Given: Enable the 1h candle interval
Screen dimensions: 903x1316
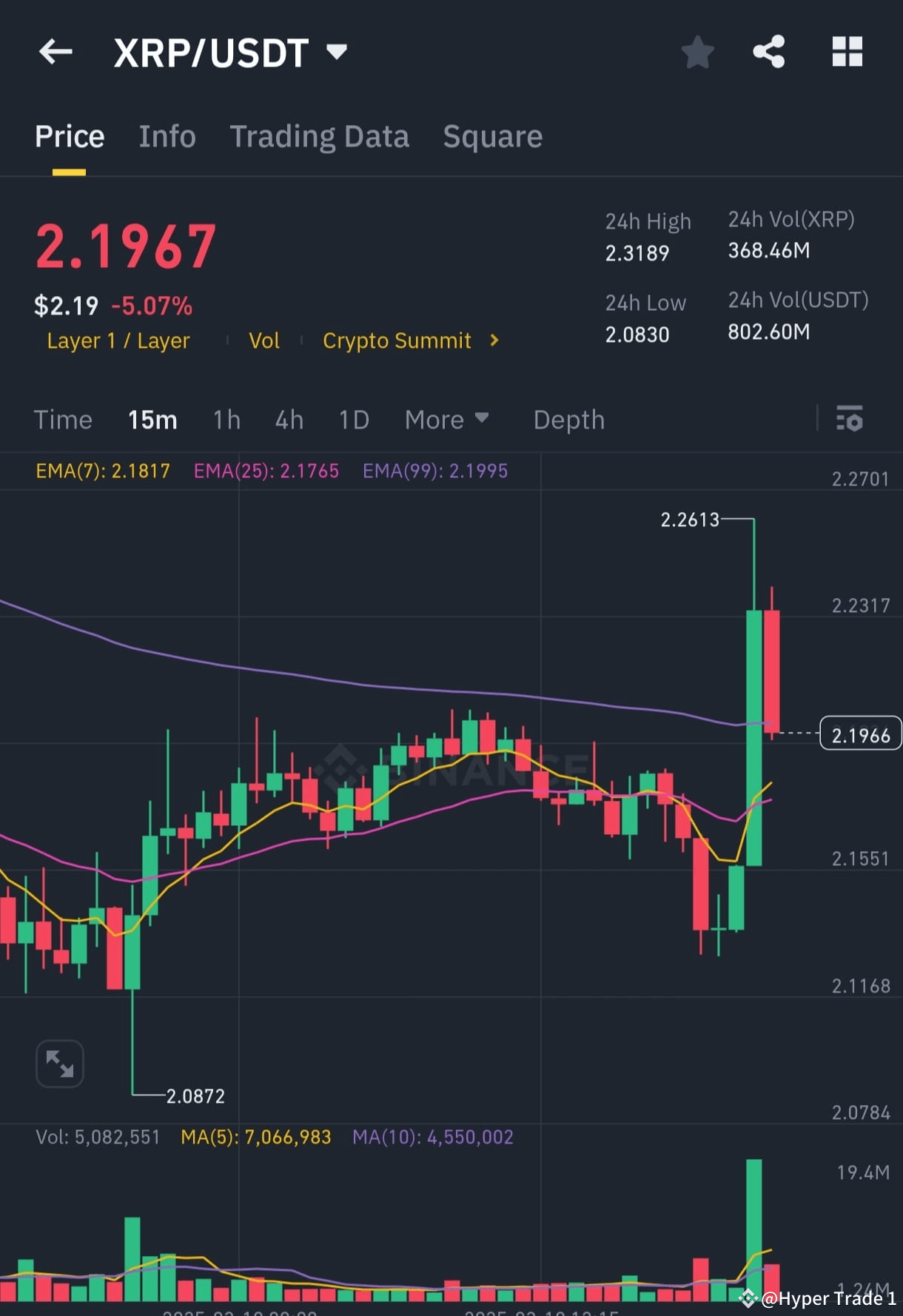Looking at the screenshot, I should point(226,420).
